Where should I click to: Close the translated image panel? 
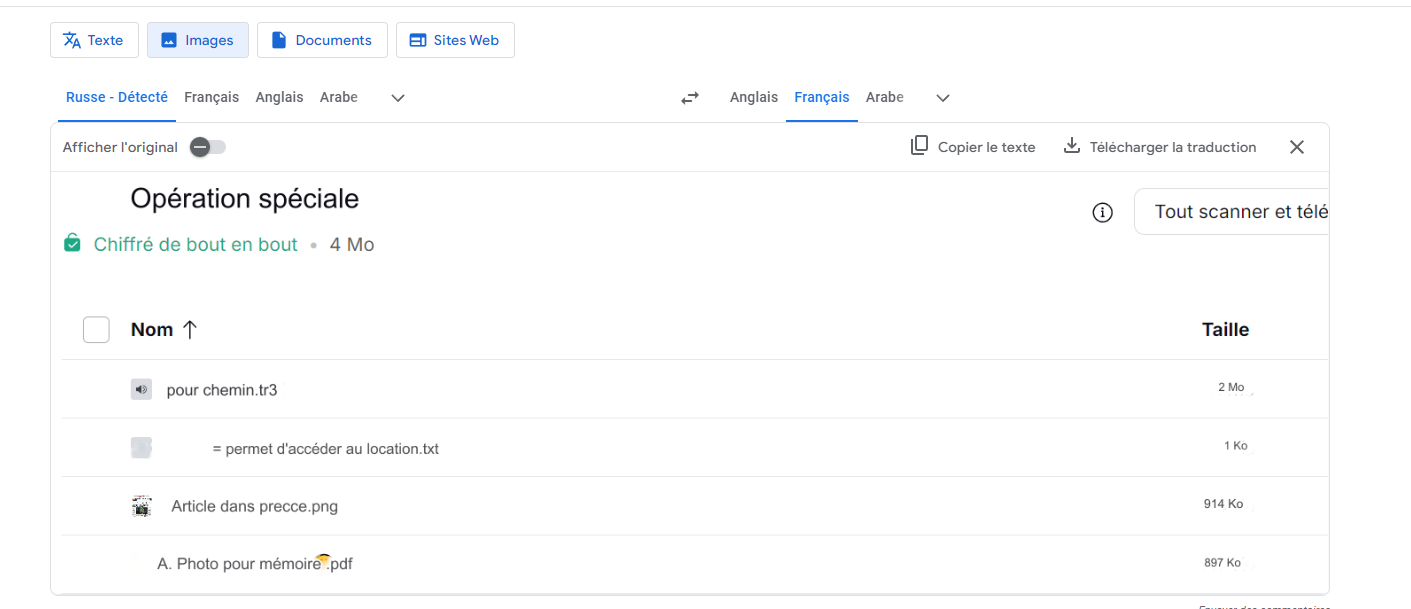tap(1296, 147)
